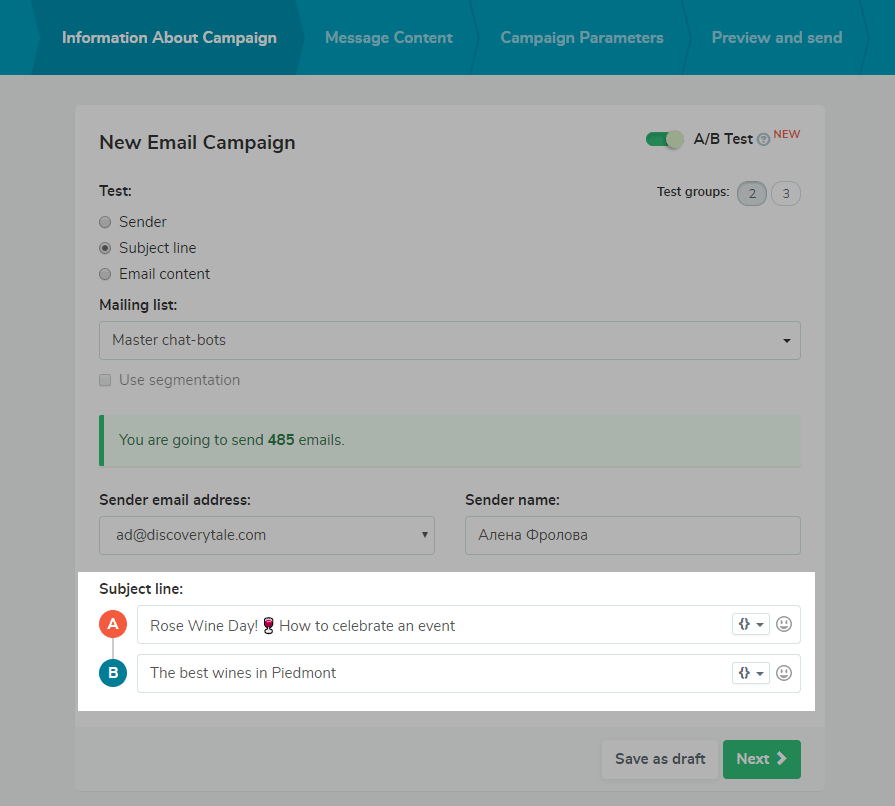Go to the Message Content step
Viewport: 895px width, 806px height.
pyautogui.click(x=388, y=38)
